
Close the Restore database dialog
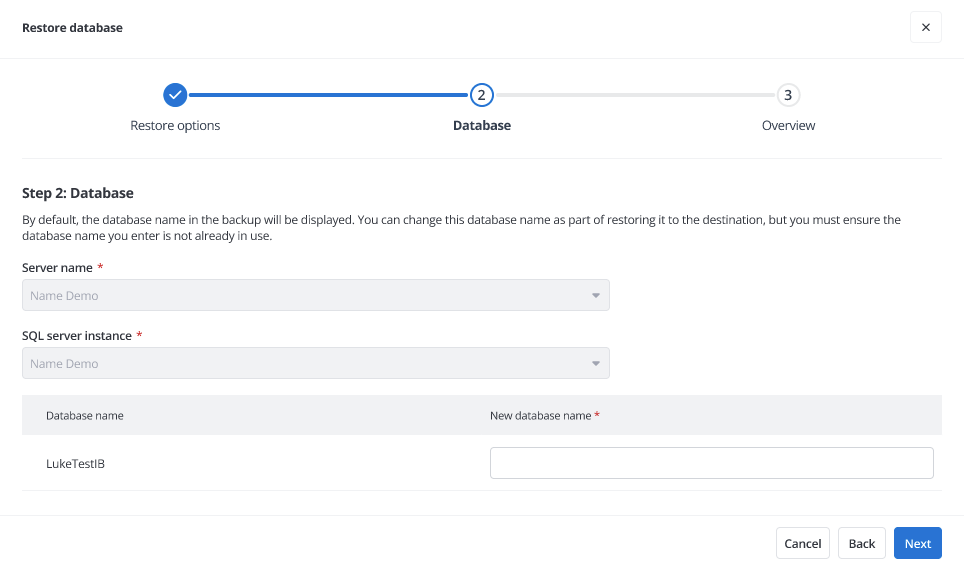925,28
